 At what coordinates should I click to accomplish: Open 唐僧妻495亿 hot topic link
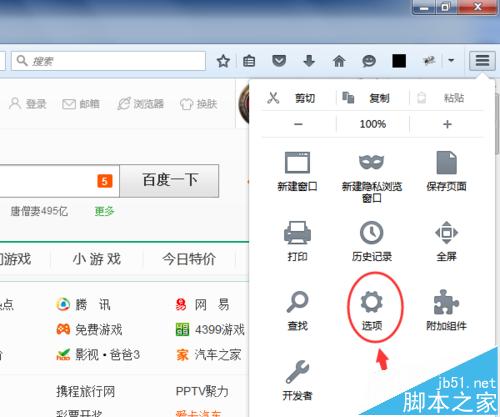(39, 211)
